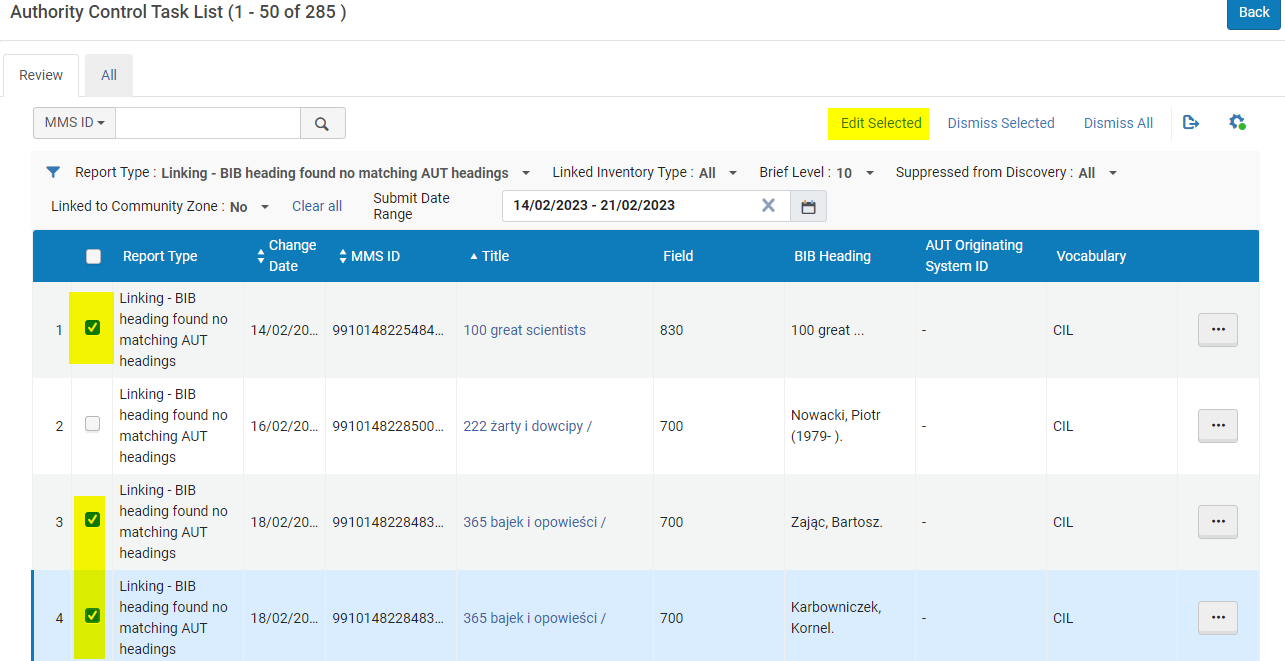
Task: Open 365 bajek title in Karbowniczek row
Action: pyautogui.click(x=535, y=618)
